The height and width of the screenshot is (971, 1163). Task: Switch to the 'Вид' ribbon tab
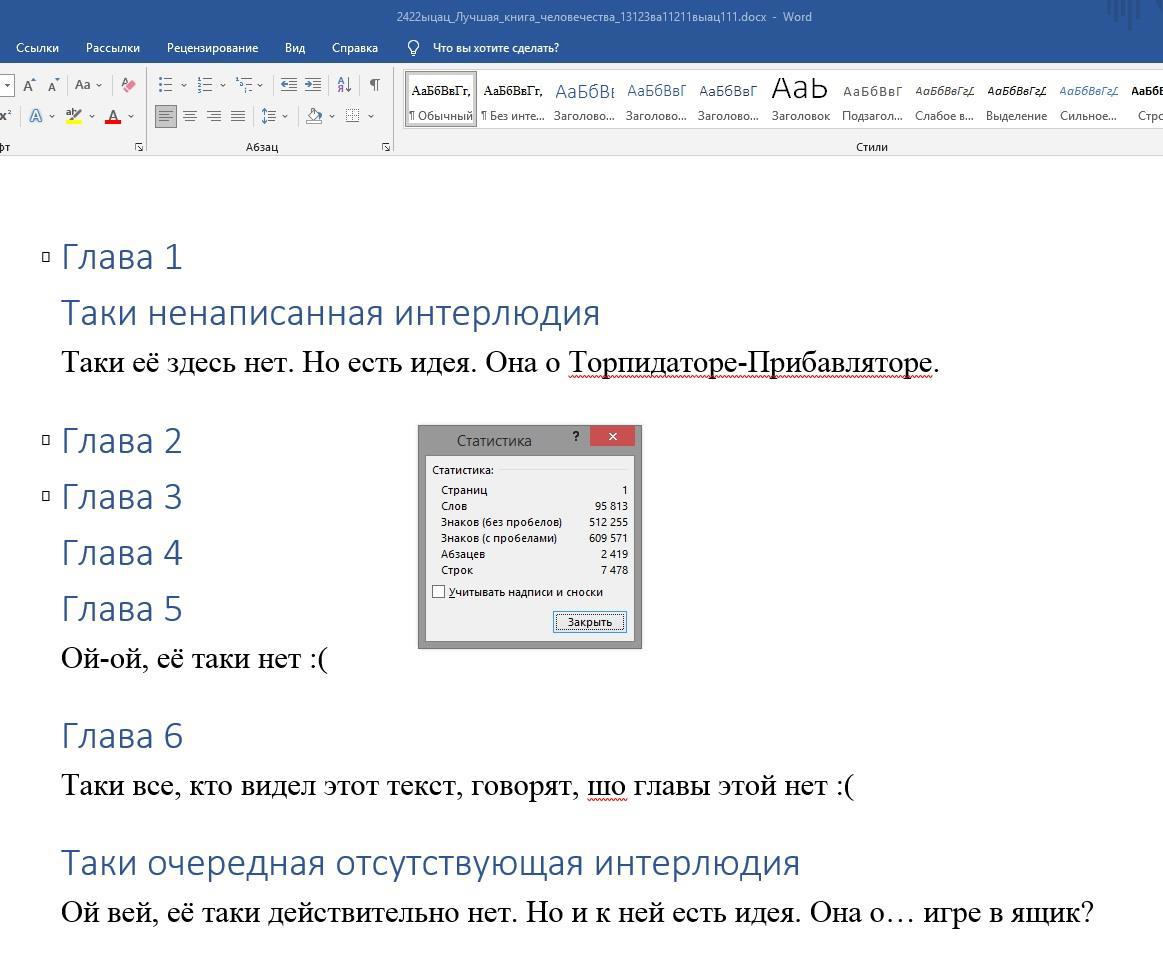[x=294, y=47]
